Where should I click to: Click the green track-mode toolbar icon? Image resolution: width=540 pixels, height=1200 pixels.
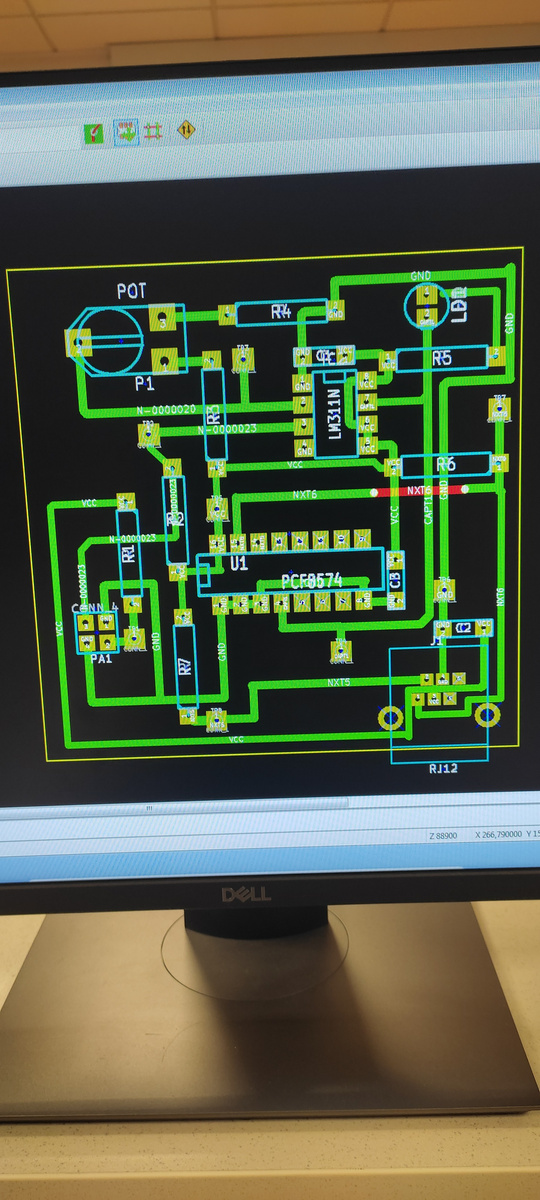(95, 133)
